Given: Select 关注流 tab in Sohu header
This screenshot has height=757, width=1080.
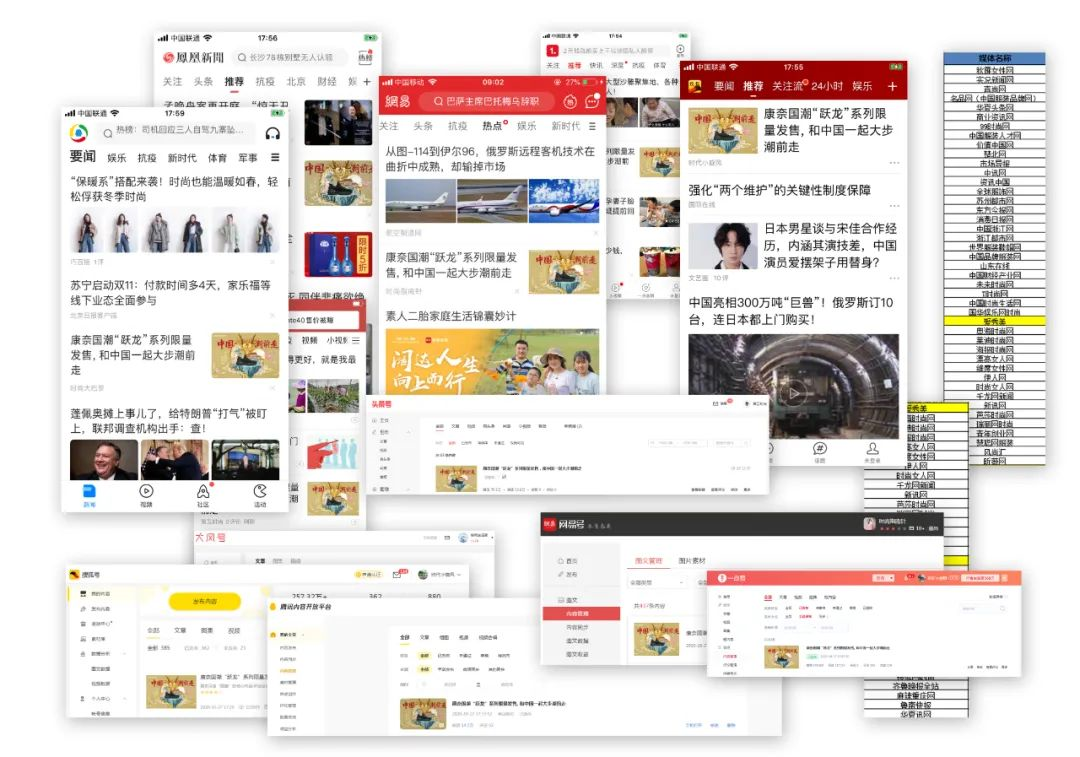Looking at the screenshot, I should pos(787,86).
